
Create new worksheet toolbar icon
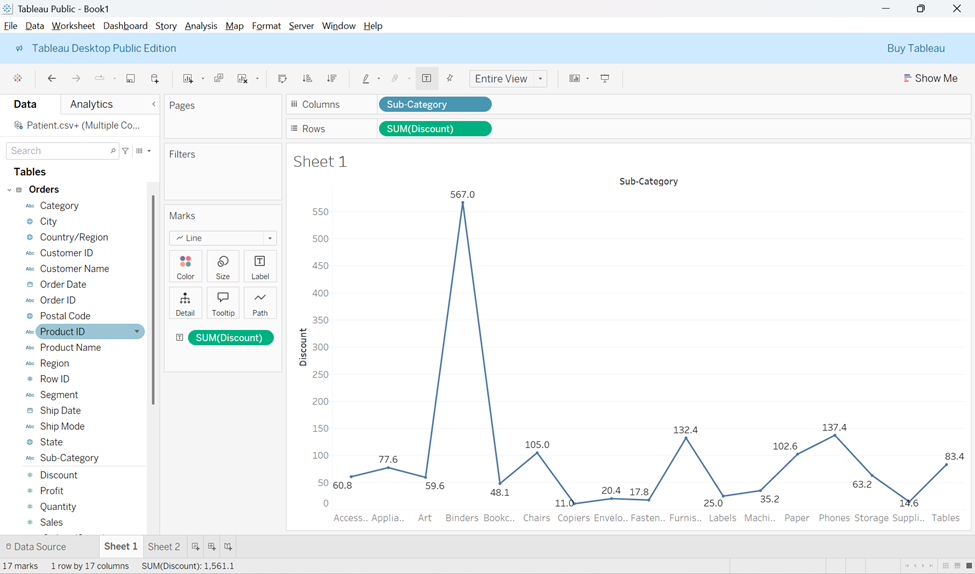188,78
